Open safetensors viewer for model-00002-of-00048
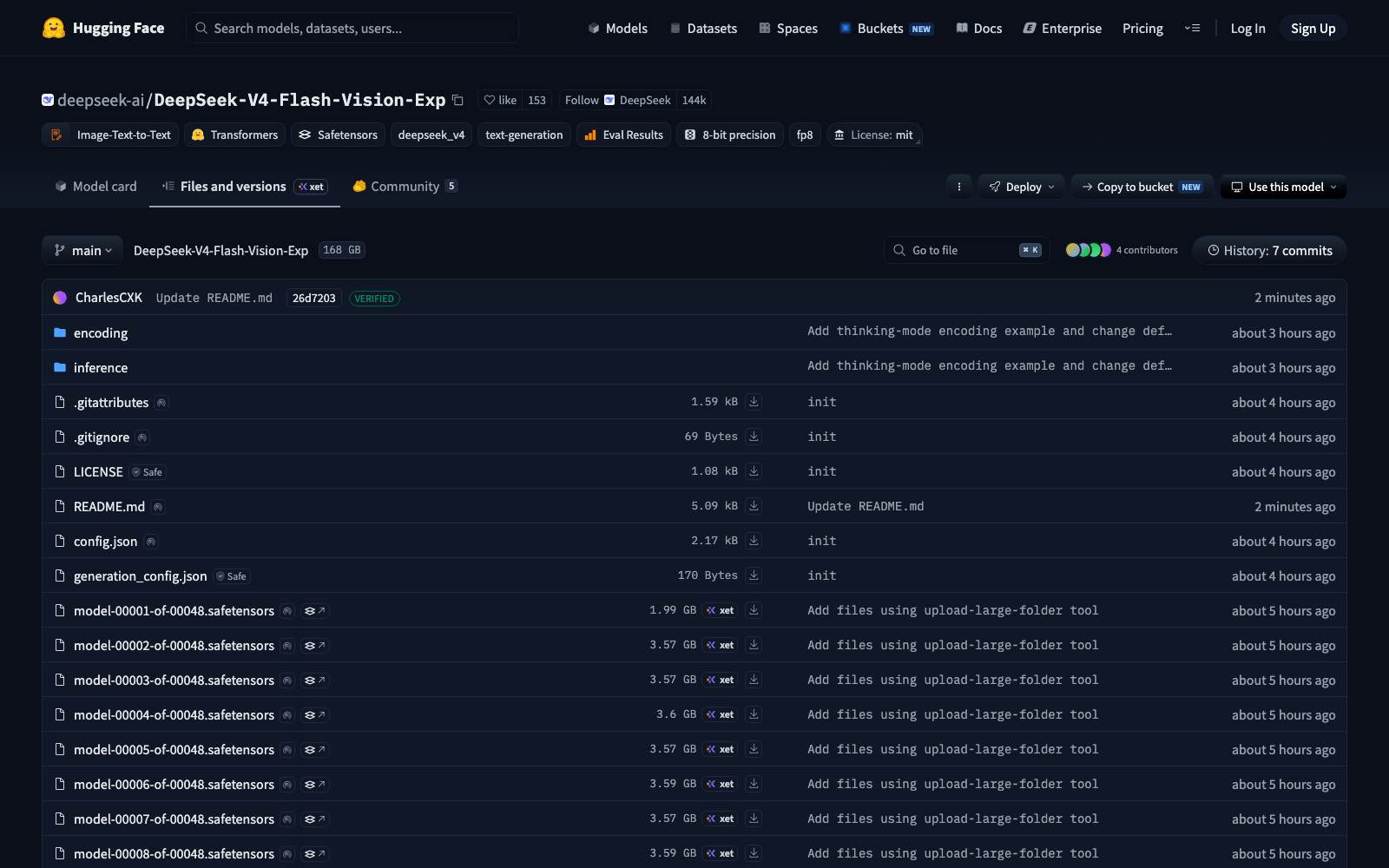The height and width of the screenshot is (868, 1389). (314, 646)
